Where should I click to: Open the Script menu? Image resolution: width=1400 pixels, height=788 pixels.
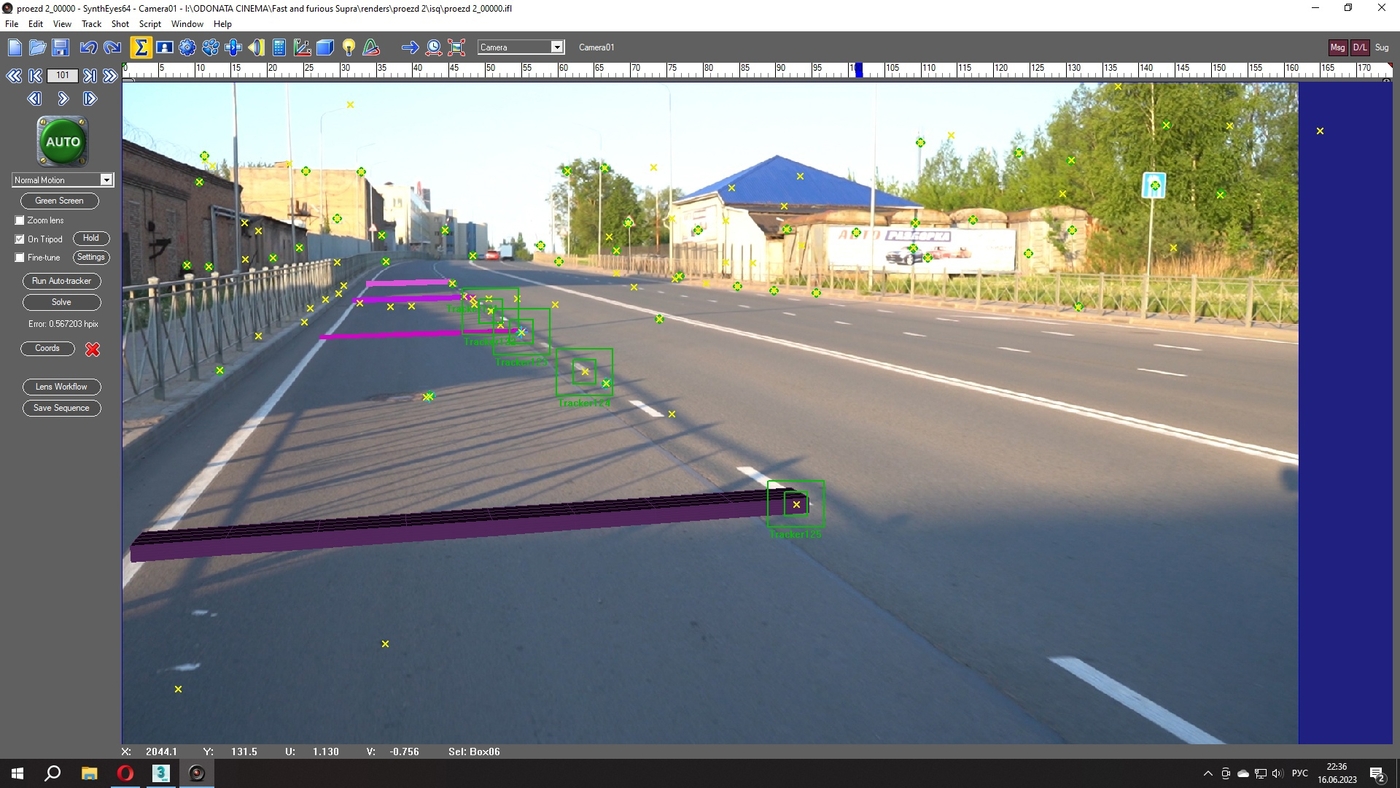coord(150,24)
